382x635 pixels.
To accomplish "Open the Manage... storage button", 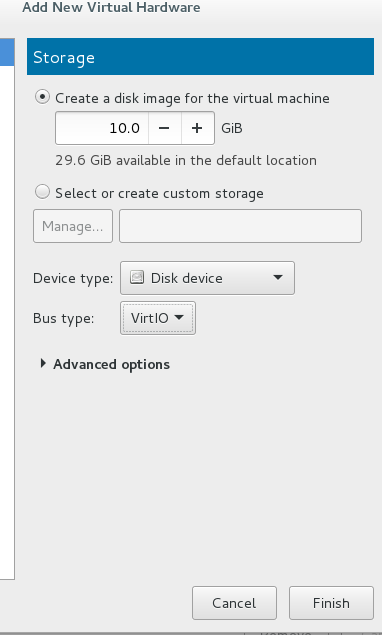I will pyautogui.click(x=73, y=226).
